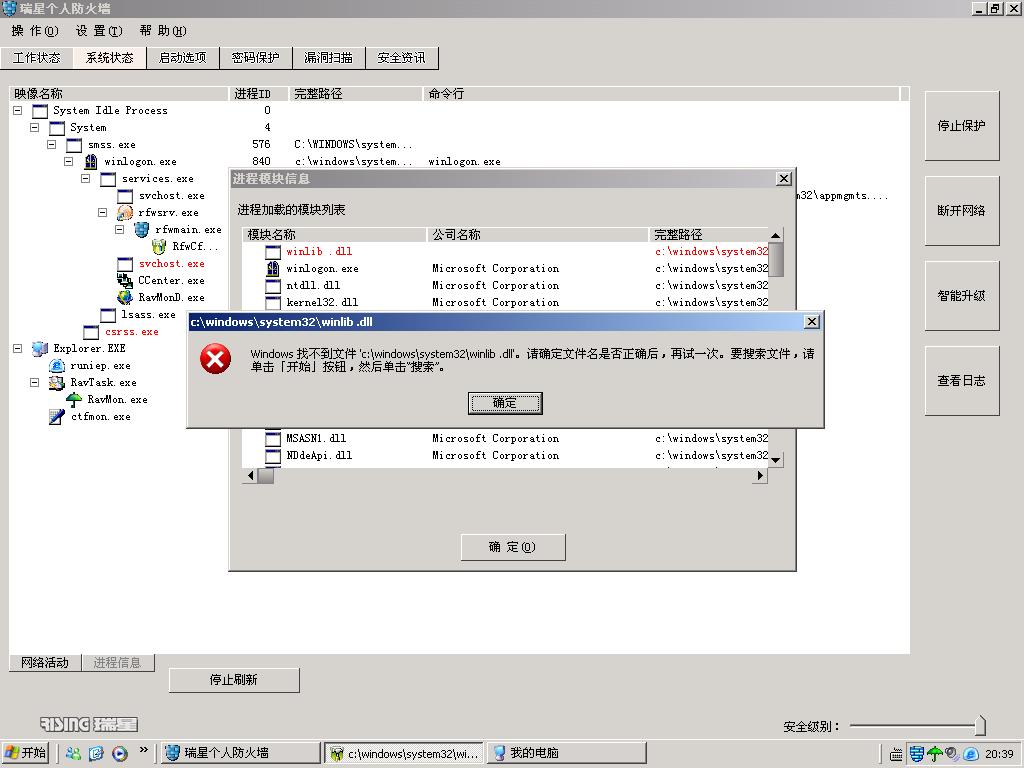1024x768 pixels.
Task: Click the 停止刷新 button
Action: [x=234, y=680]
